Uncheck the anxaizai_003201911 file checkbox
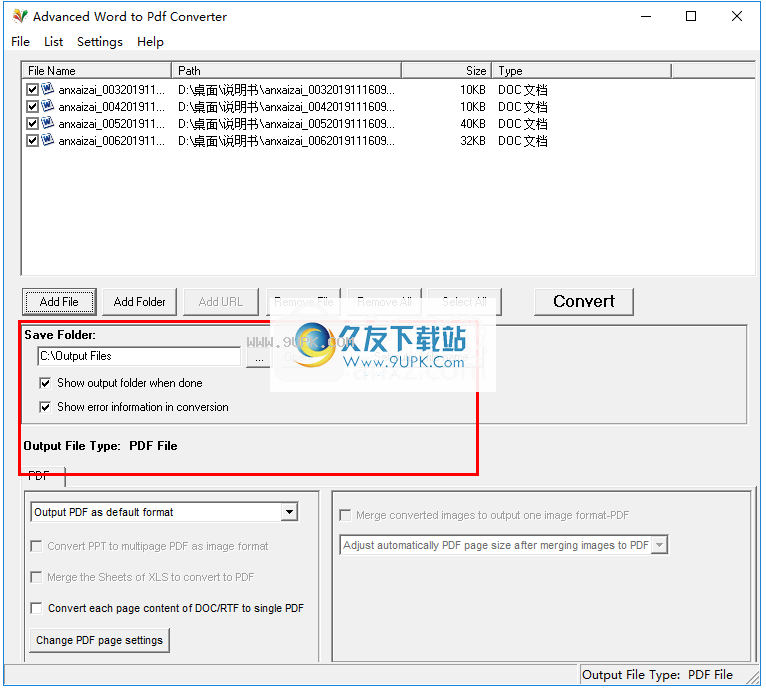 [32, 90]
